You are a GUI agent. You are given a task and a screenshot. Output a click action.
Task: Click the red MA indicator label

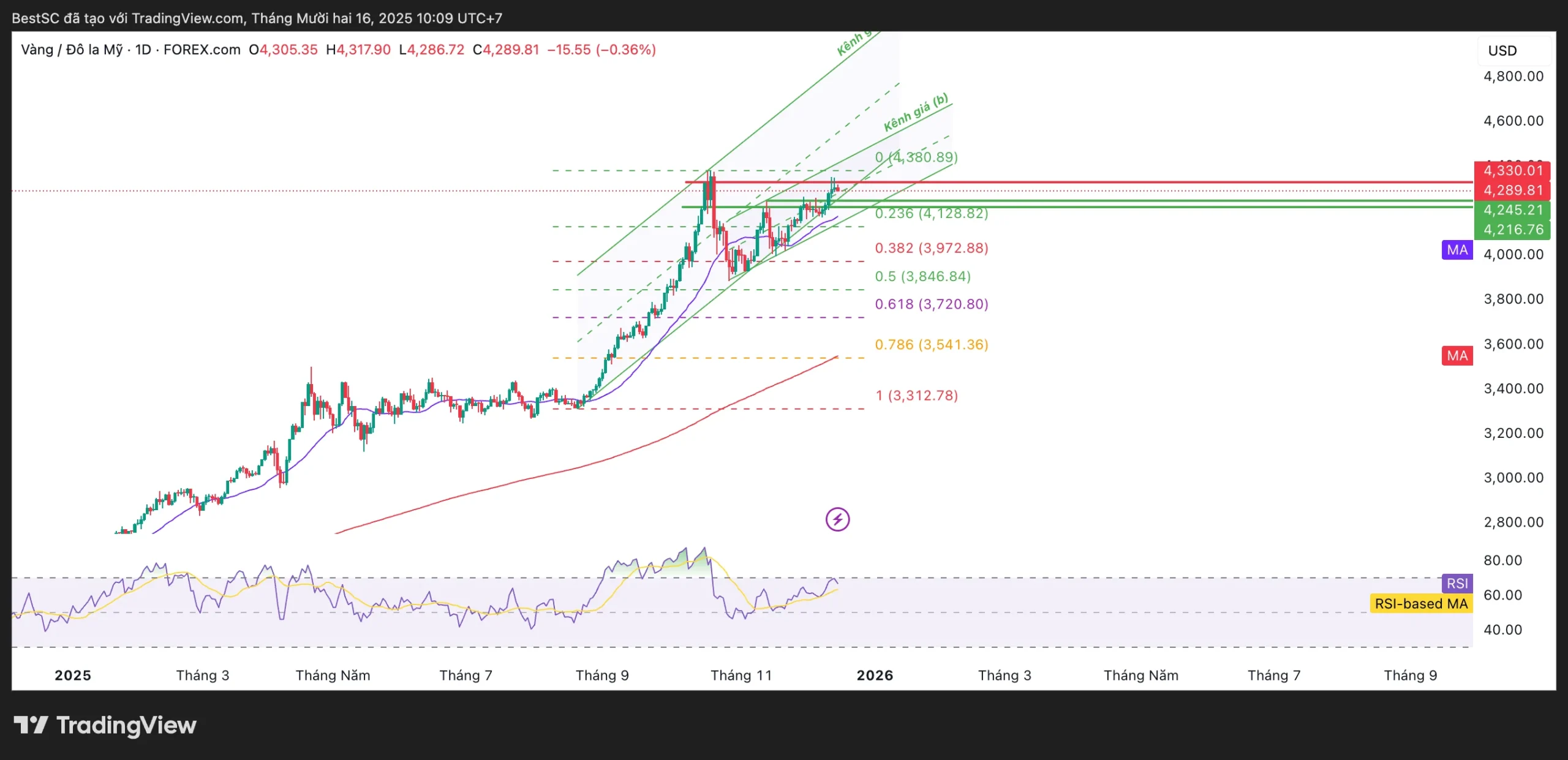click(1457, 356)
